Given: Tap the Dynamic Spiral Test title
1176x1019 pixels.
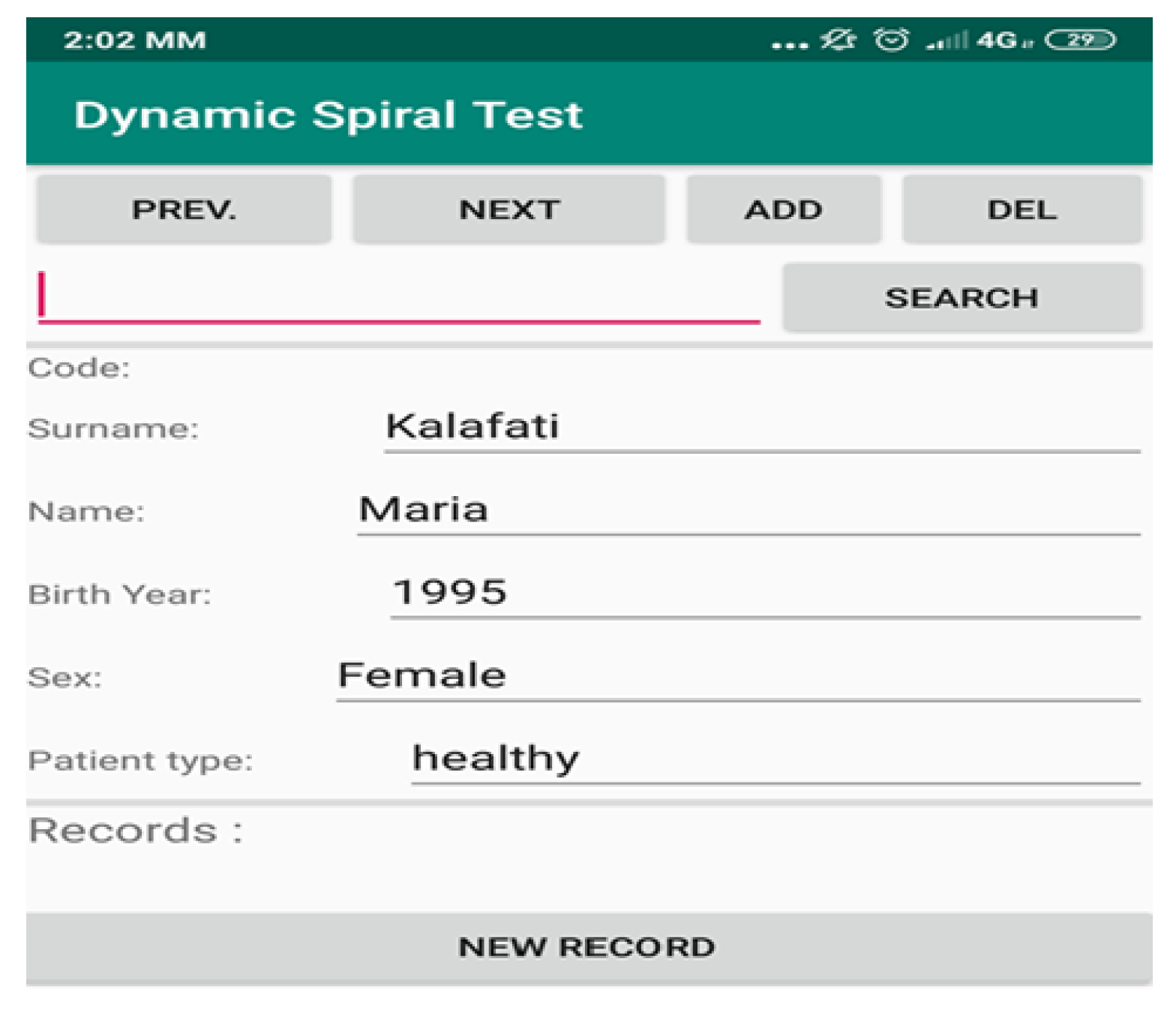Looking at the screenshot, I should click(x=328, y=116).
